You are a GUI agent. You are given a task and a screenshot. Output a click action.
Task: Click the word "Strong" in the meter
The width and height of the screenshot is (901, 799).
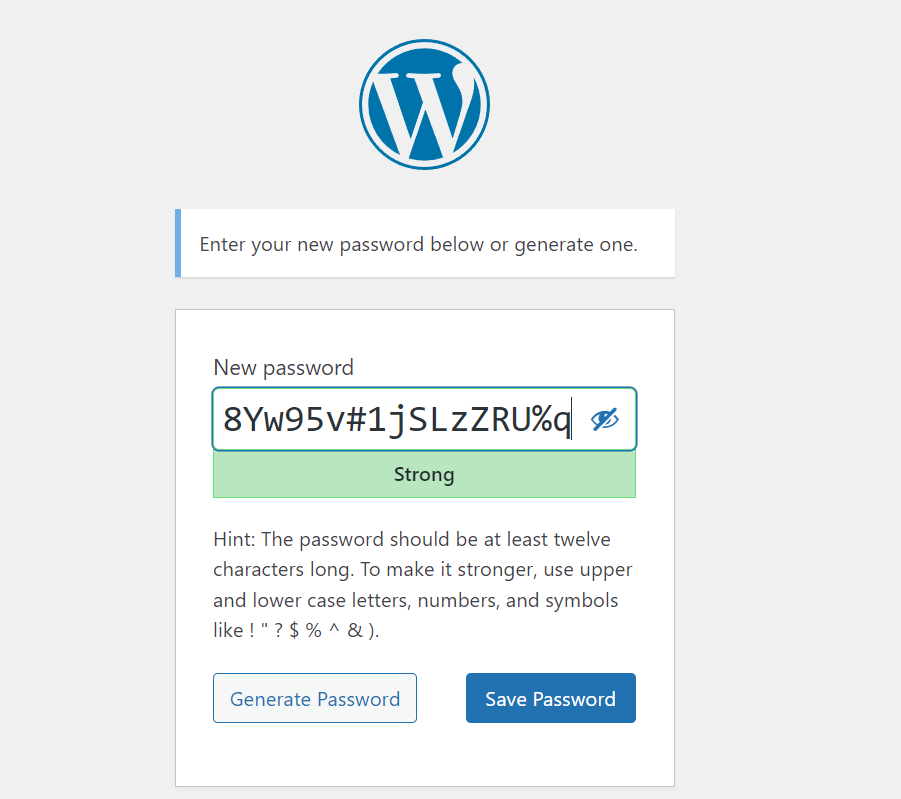point(424,475)
